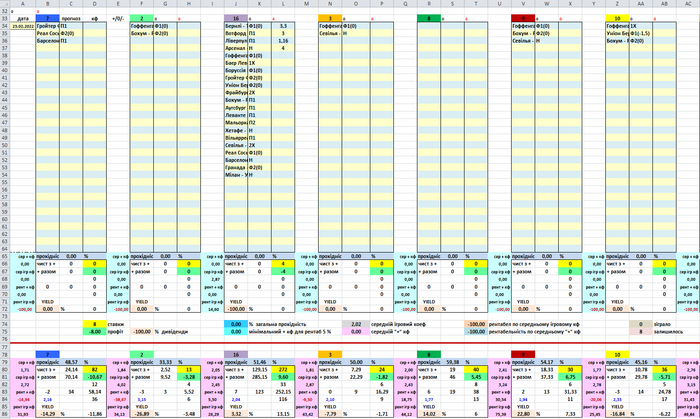
Task: Select the '252,15' value cell
Action: 283,392
